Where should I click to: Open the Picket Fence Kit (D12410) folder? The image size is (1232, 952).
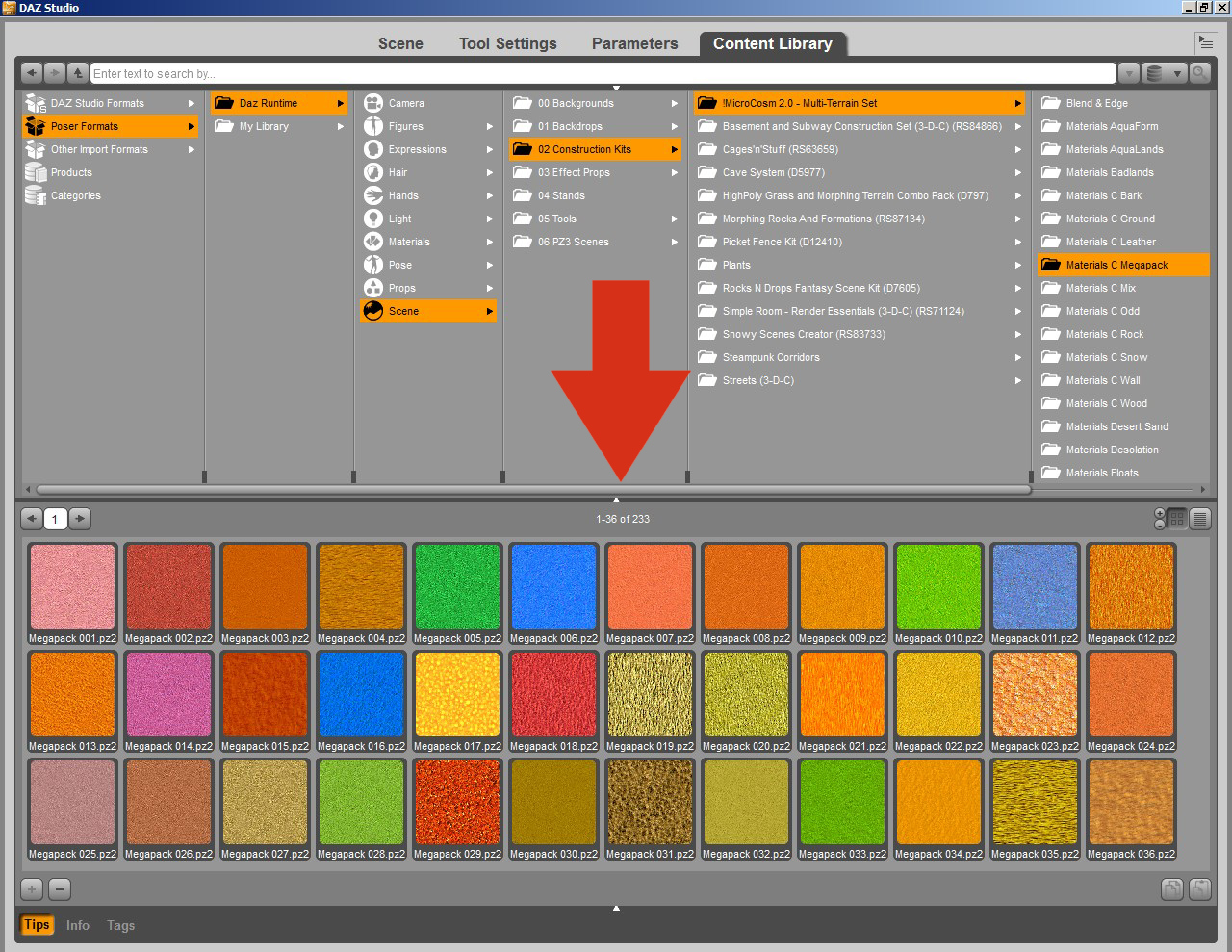click(x=860, y=242)
